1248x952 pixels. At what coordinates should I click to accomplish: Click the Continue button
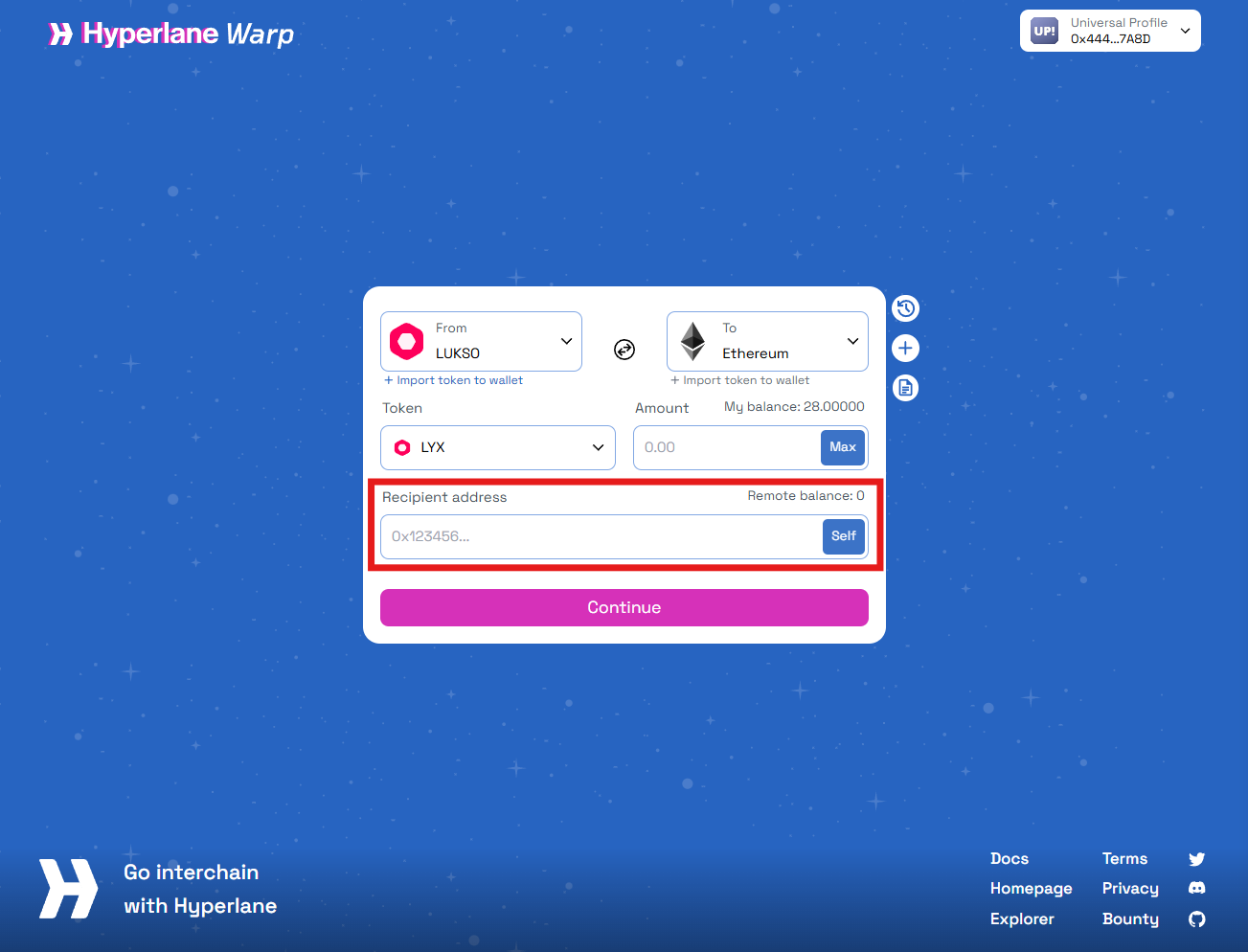click(624, 607)
